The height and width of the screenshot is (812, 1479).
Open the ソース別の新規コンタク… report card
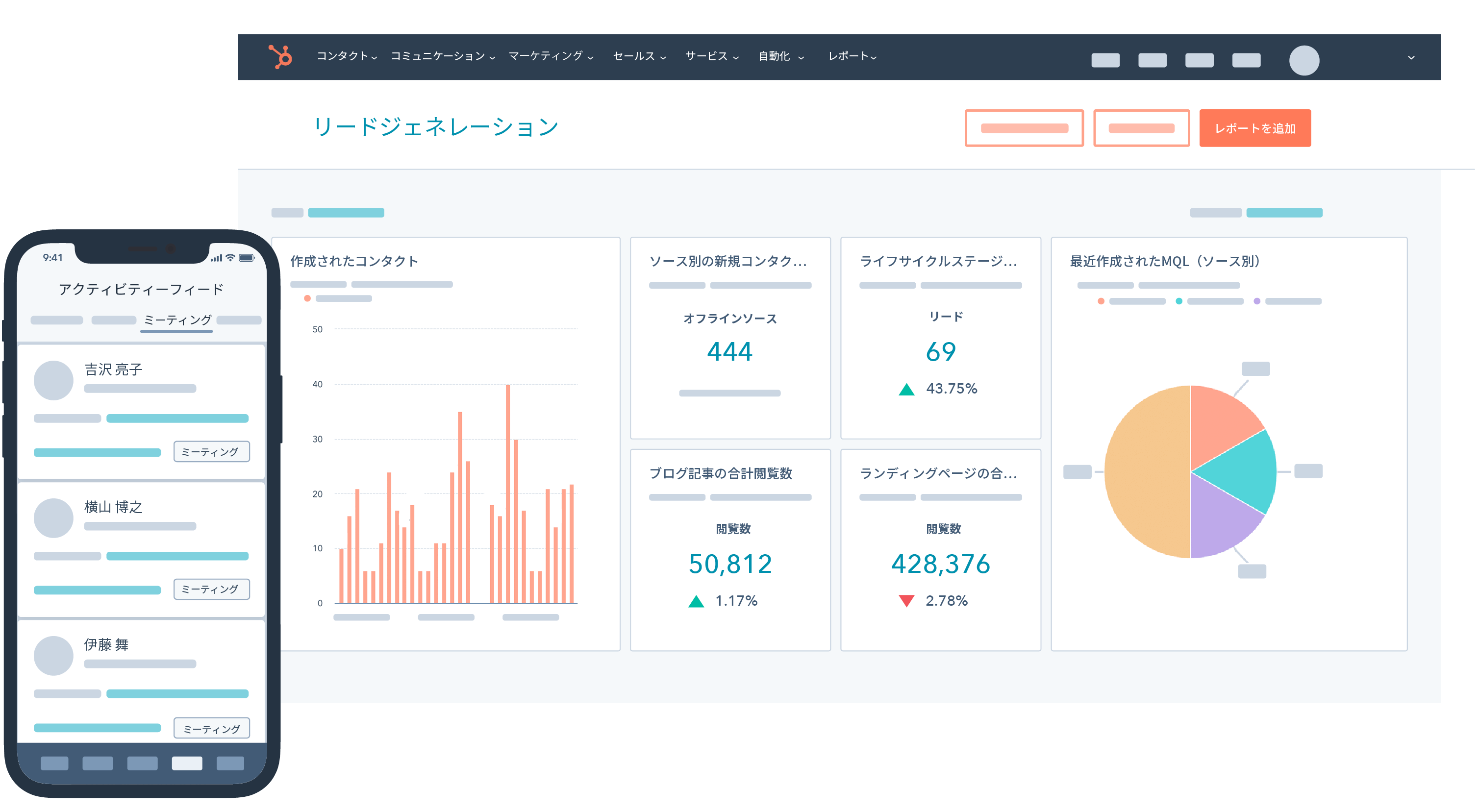click(x=730, y=338)
